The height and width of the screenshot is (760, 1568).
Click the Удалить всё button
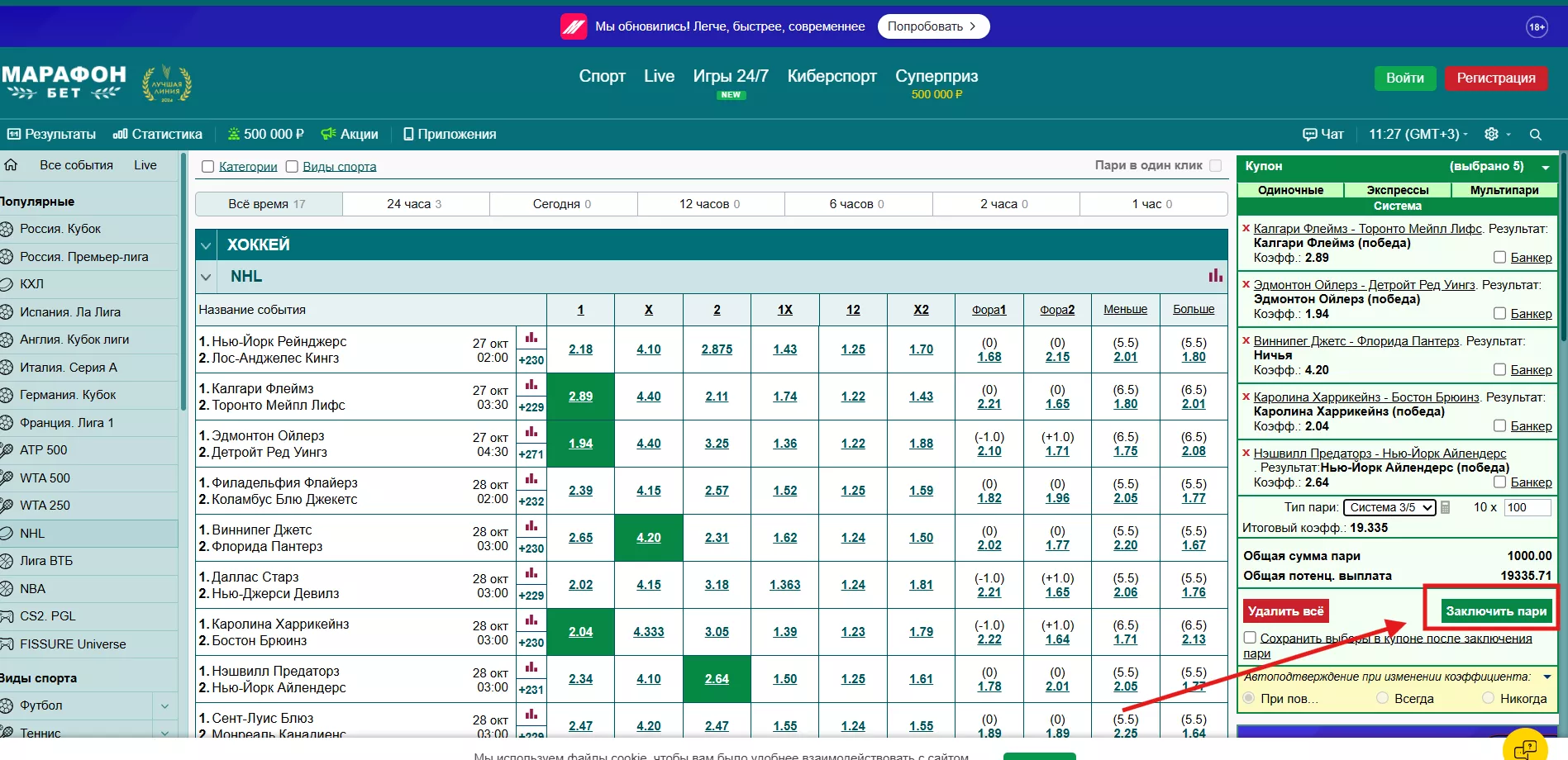(1285, 610)
